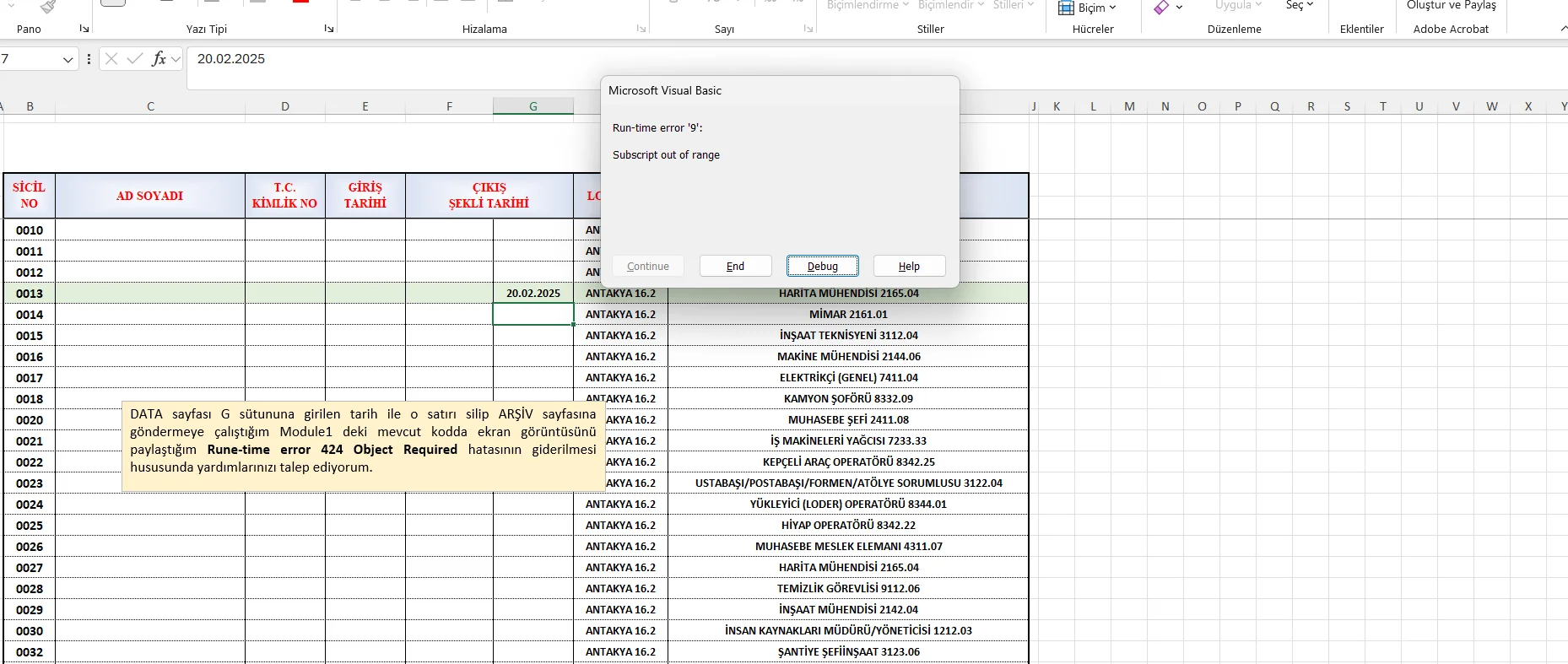Click the MAKİNE MÜHENDİSİ 2144.06 cell

[x=848, y=356]
